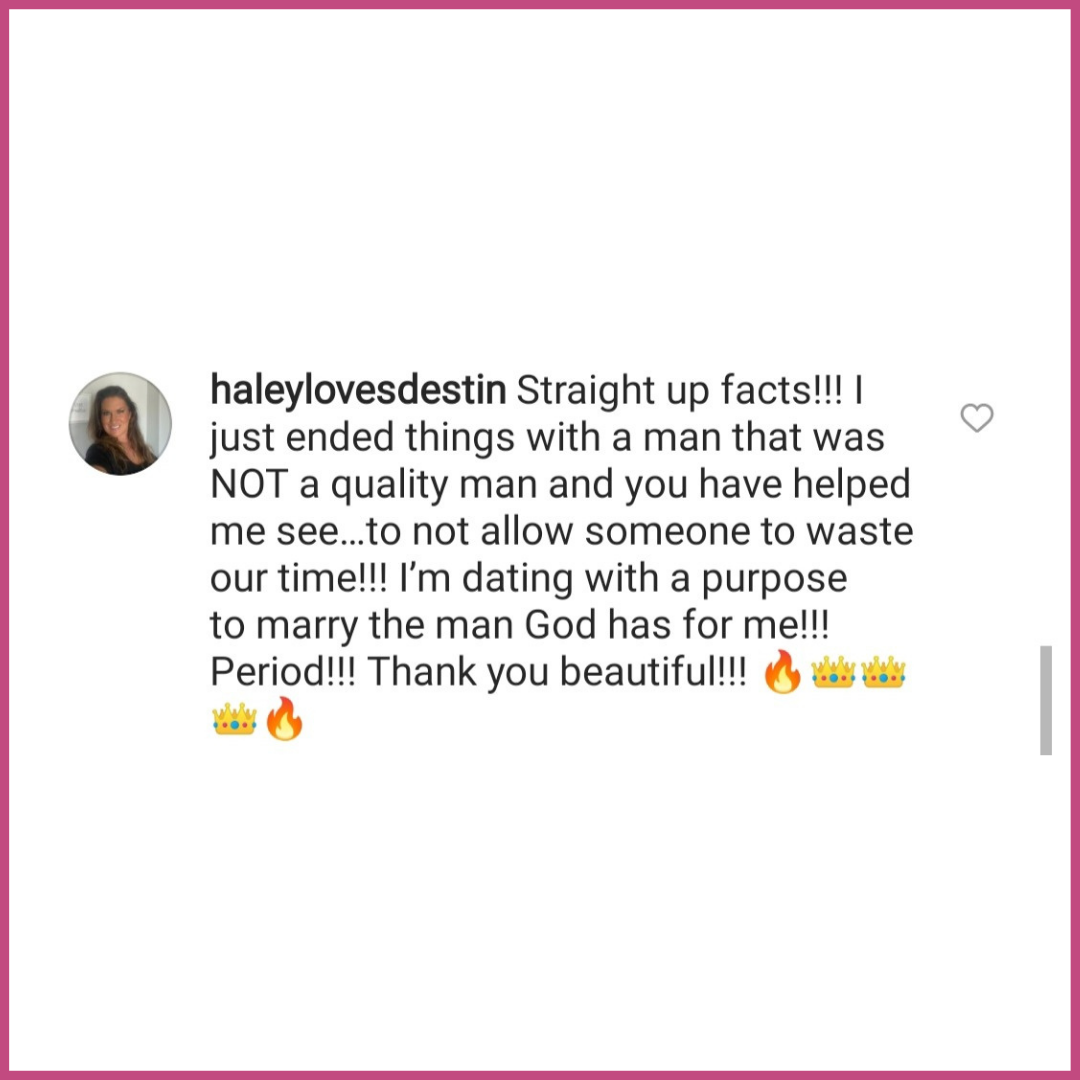Click the word 'dating' in the comment
Viewport: 1080px width, 1080px height.
point(517,579)
